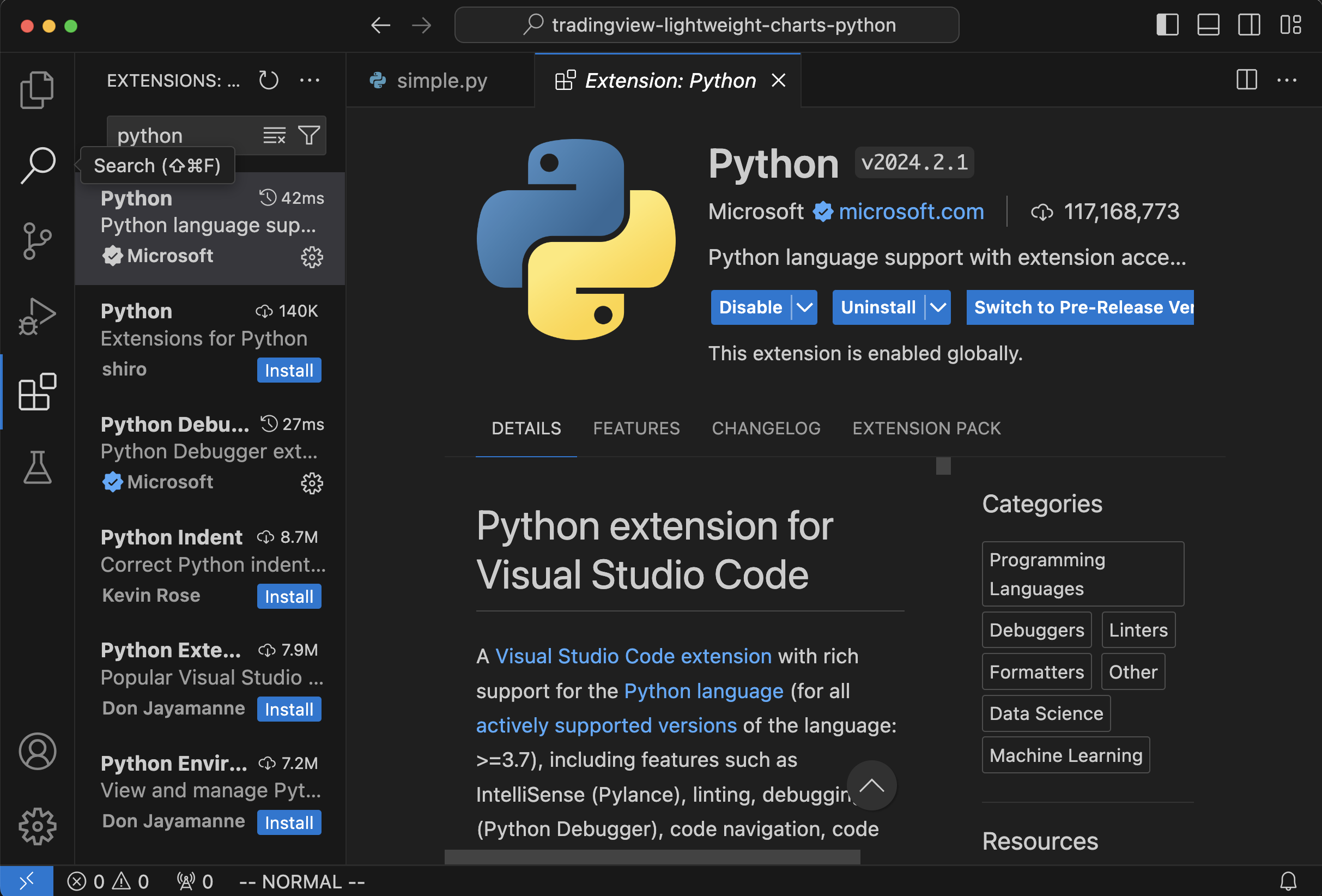Open the Disable dropdown arrow
Viewport: 1322px width, 896px height.
[804, 307]
